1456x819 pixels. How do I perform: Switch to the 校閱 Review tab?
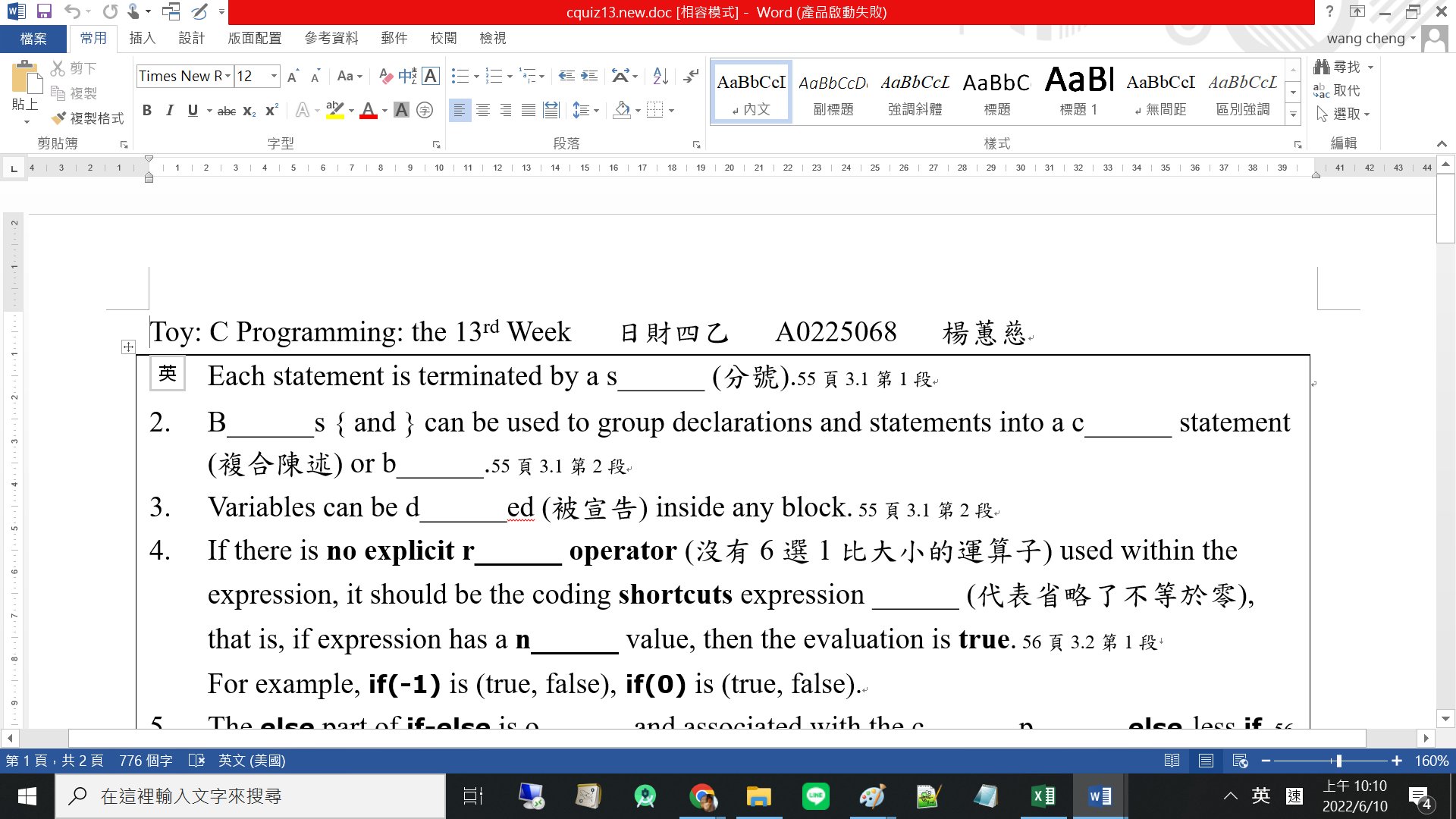click(444, 38)
